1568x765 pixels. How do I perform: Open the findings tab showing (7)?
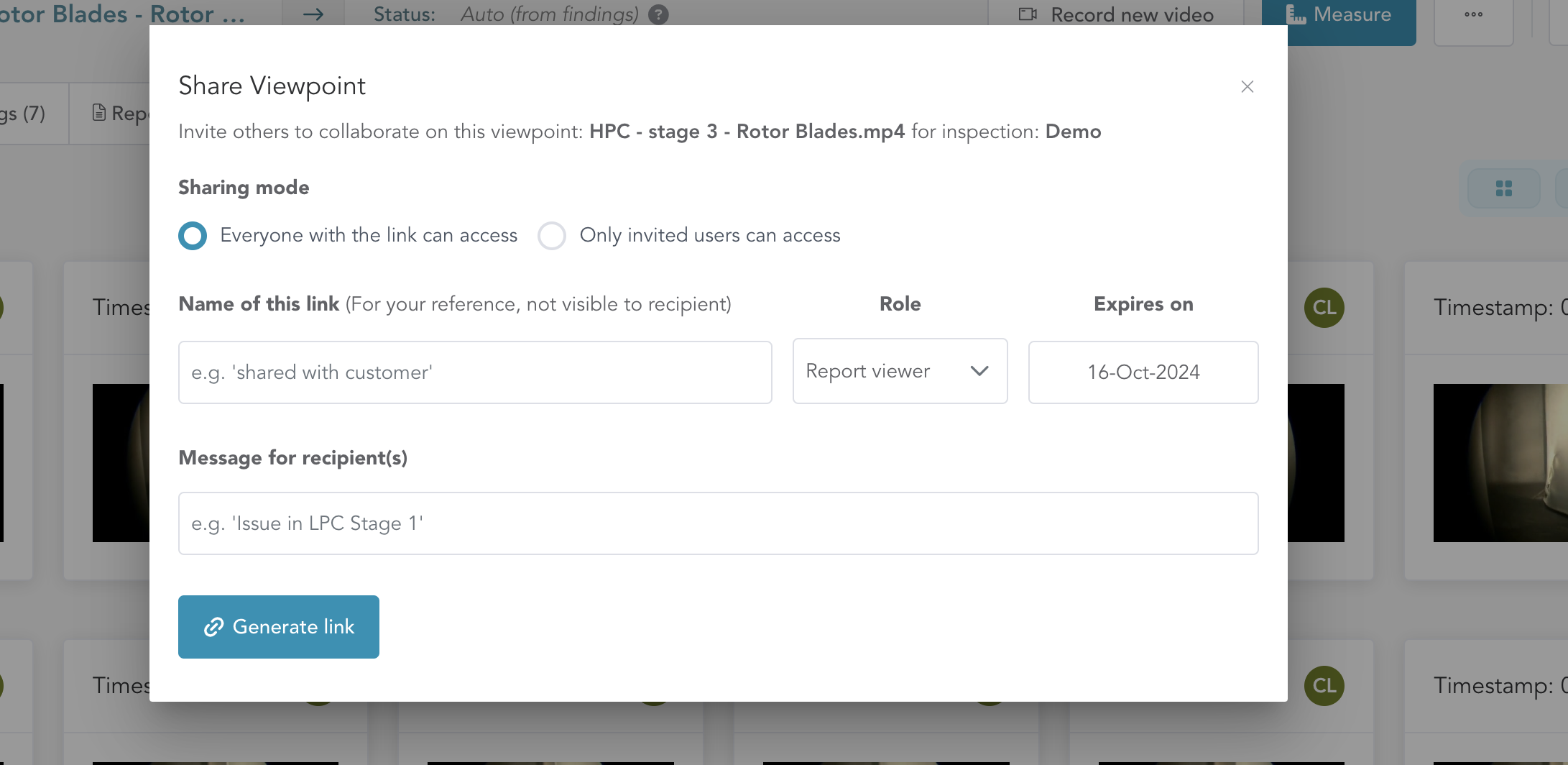[25, 114]
